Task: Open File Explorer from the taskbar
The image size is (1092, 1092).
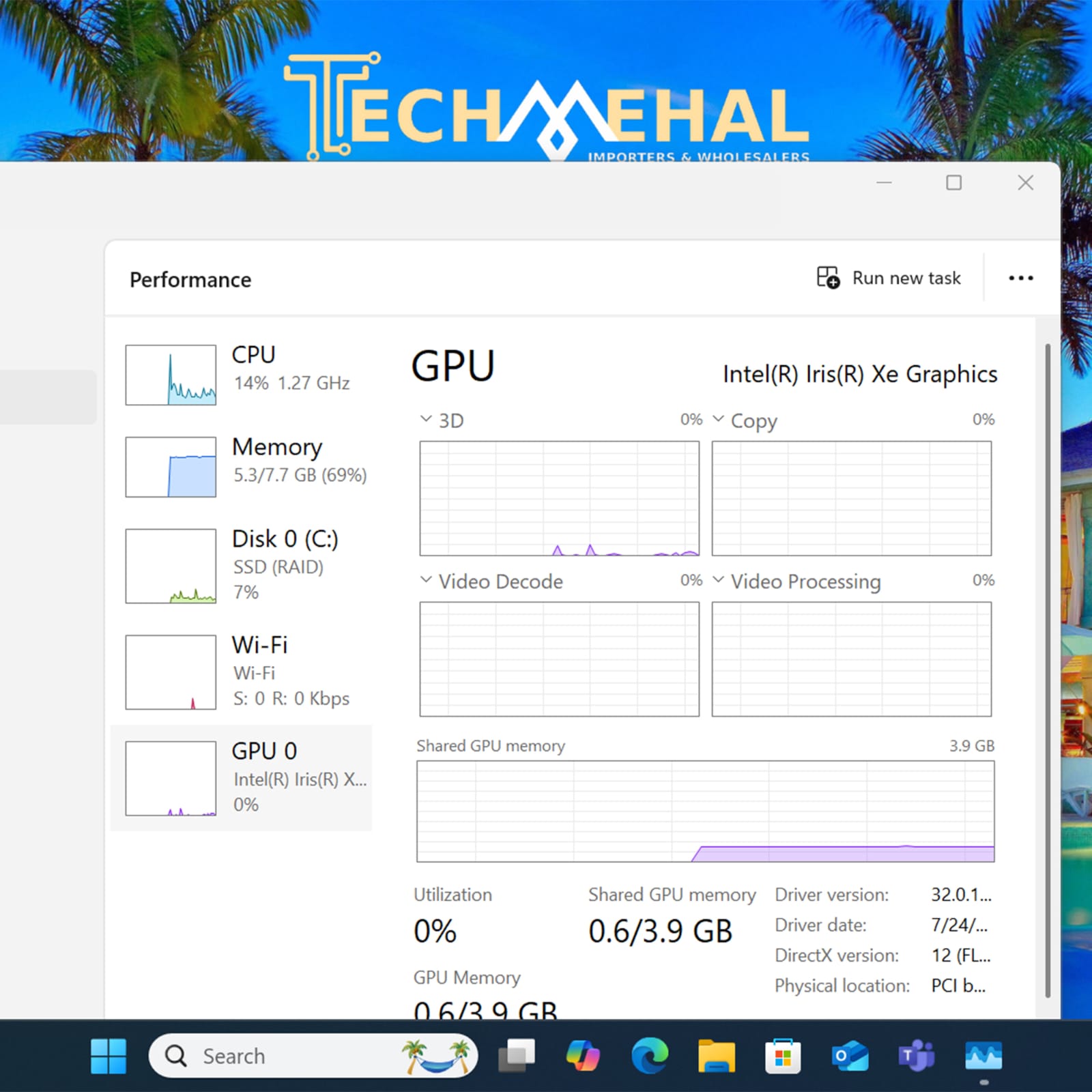Action: click(717, 1056)
